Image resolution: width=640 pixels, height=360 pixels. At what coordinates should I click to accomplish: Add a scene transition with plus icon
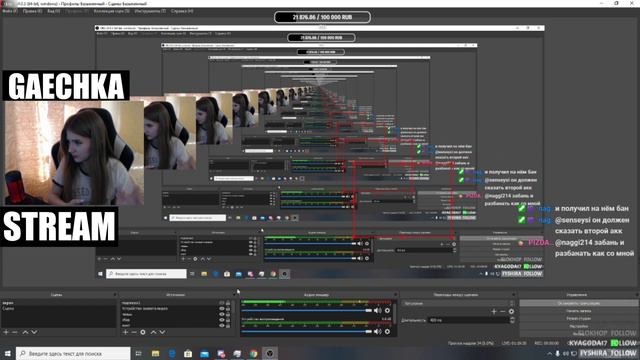pos(494,311)
